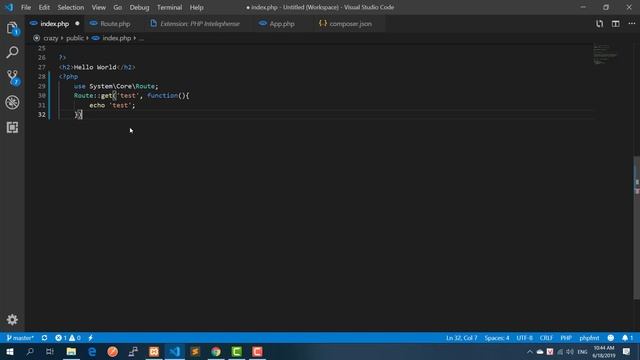
Task: Open the Windows action center icon
Action: click(x=627, y=351)
